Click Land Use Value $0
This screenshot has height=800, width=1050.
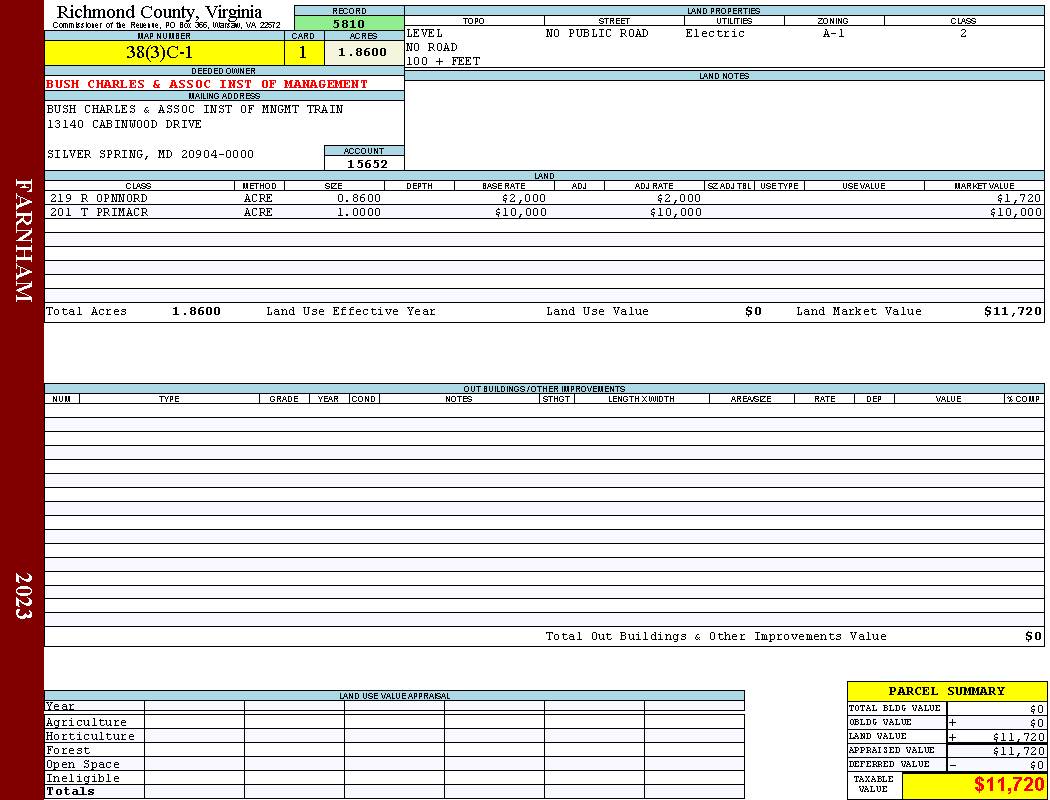[753, 311]
